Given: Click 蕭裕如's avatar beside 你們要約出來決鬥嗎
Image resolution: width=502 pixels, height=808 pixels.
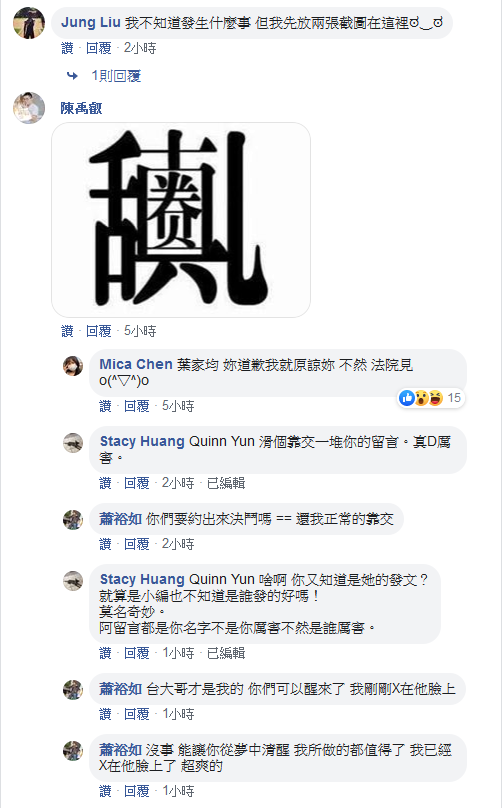Looking at the screenshot, I should (x=73, y=519).
